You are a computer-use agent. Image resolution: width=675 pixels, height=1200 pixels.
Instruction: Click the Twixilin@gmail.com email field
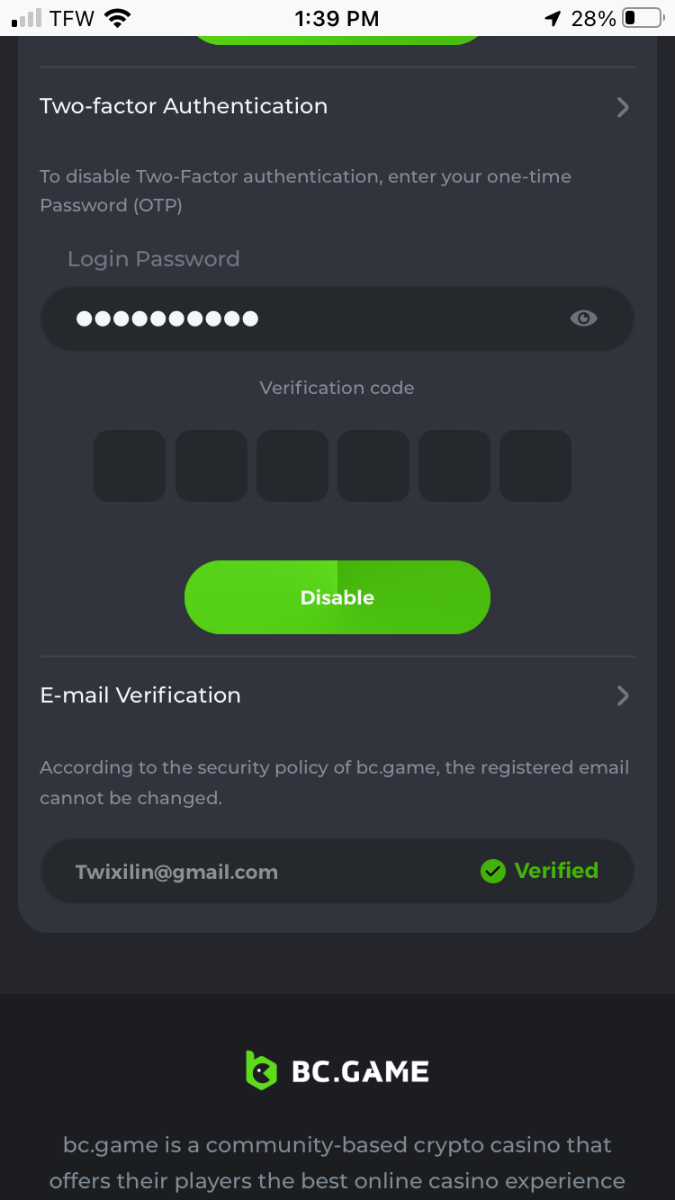click(177, 872)
